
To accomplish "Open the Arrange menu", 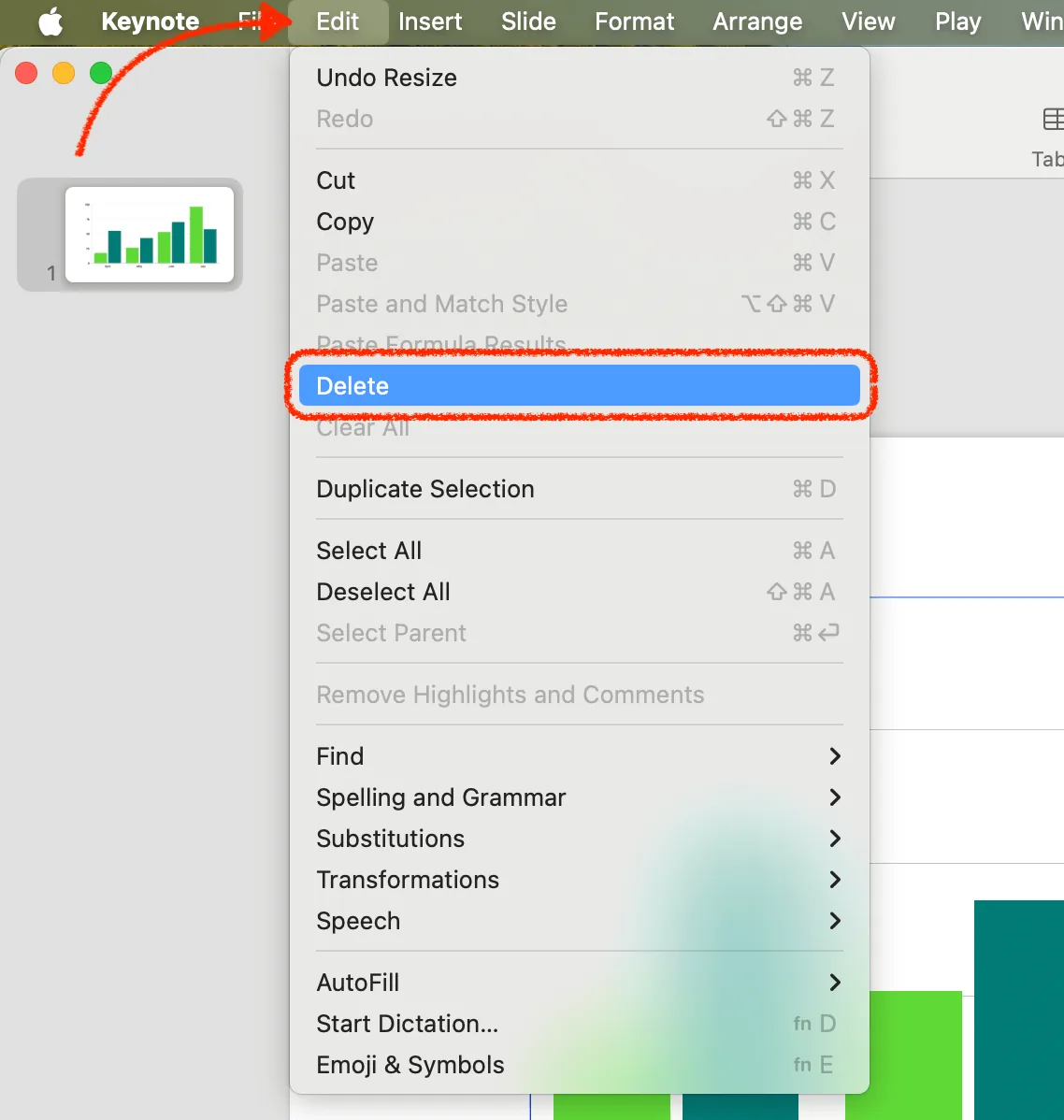I will [757, 22].
